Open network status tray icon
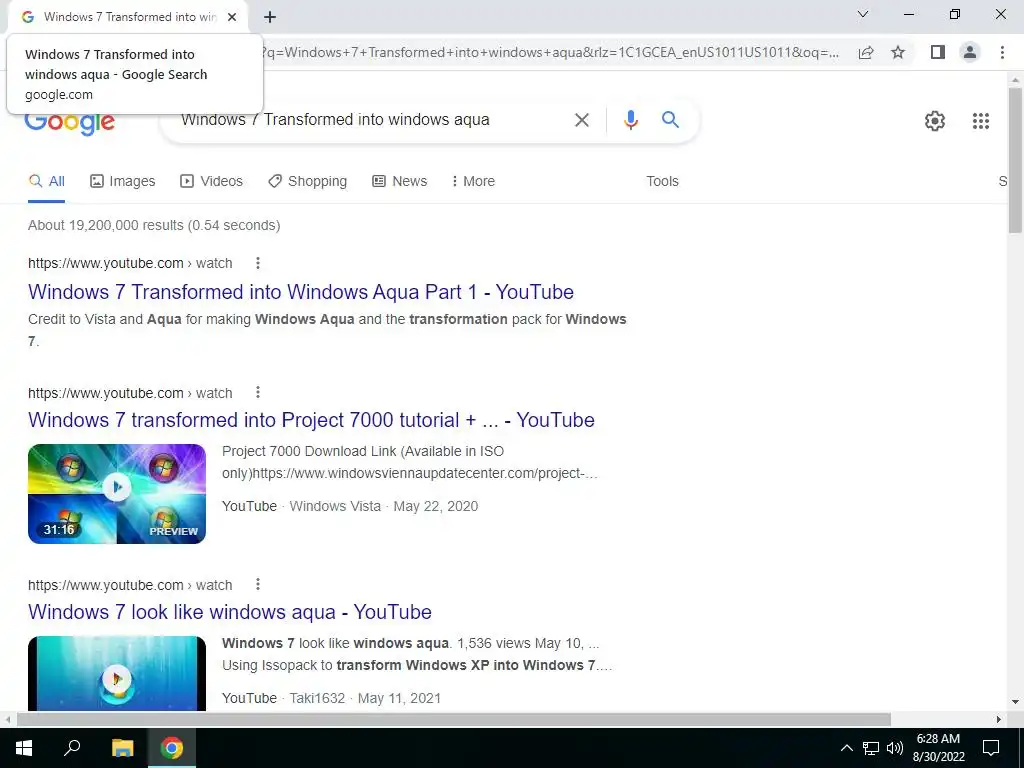1024x768 pixels. click(x=871, y=748)
